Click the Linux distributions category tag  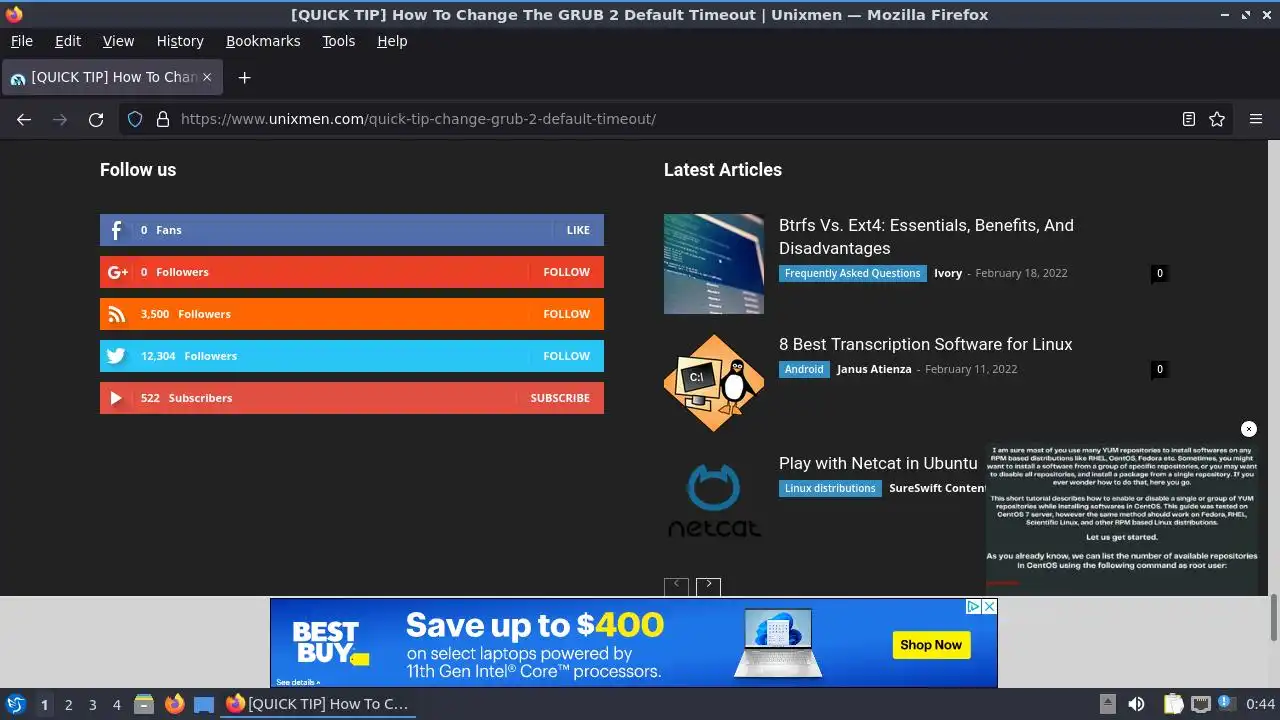(x=830, y=488)
